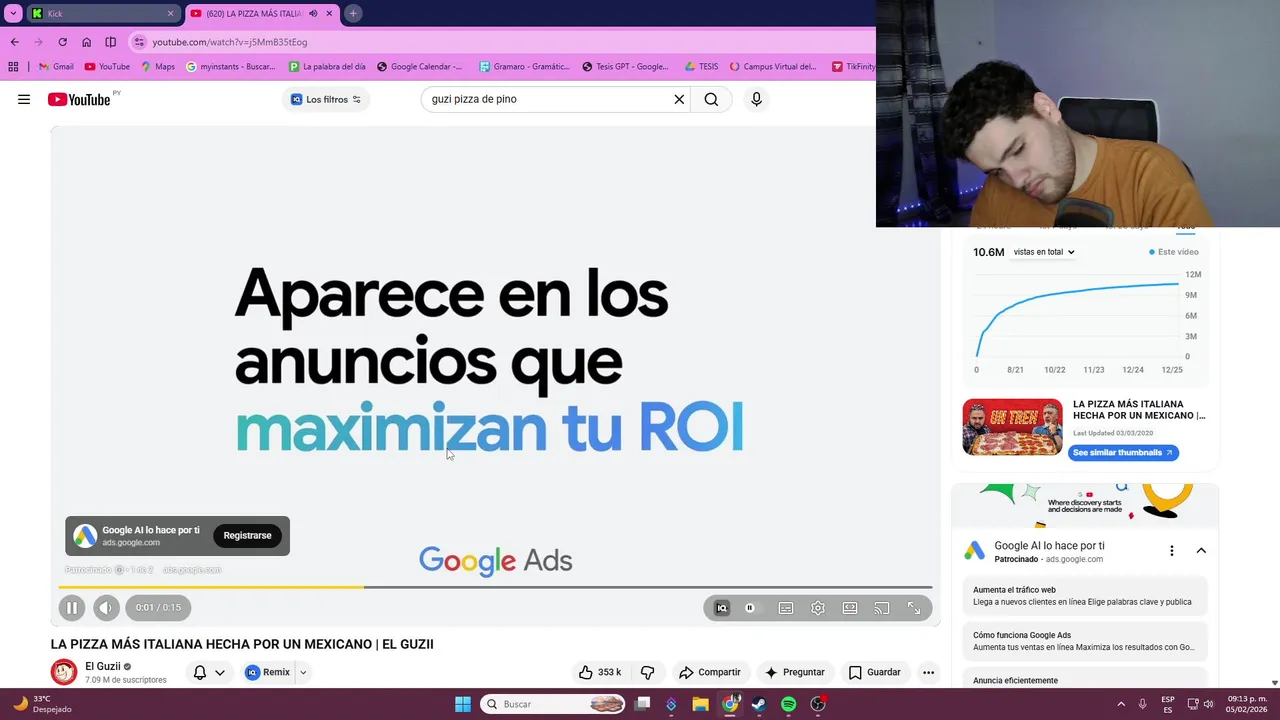Open File Explorer from the taskbar

[701, 704]
